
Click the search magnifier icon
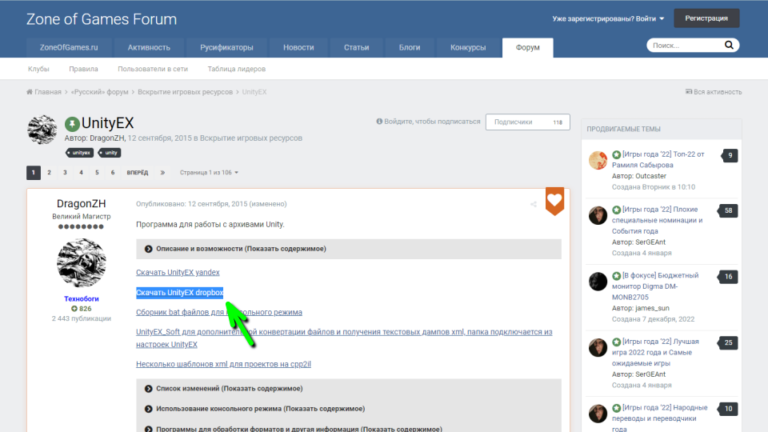pyautogui.click(x=728, y=46)
